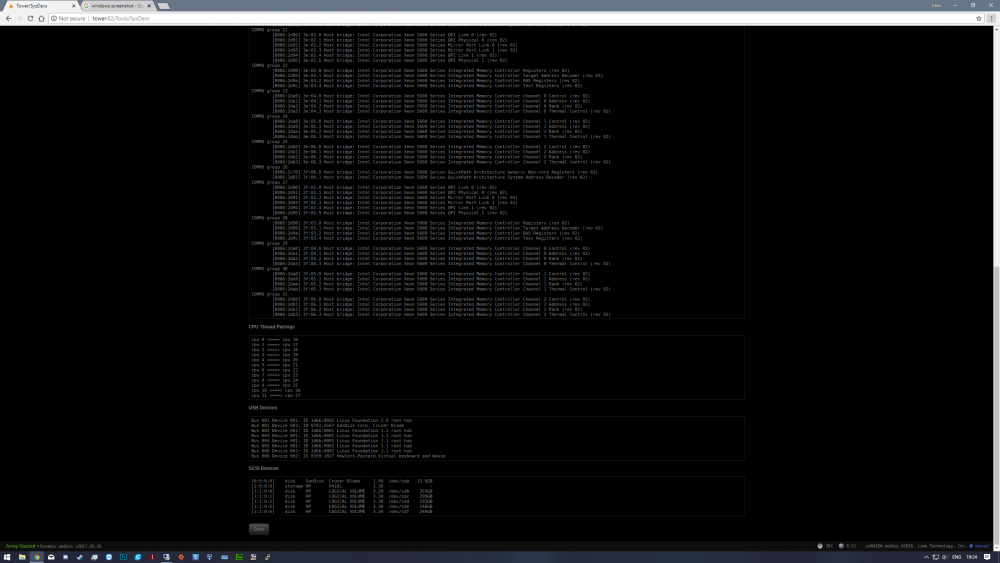Click the Not secure site info indicator
Viewport: 1000px width, 563px height.
pos(68,18)
